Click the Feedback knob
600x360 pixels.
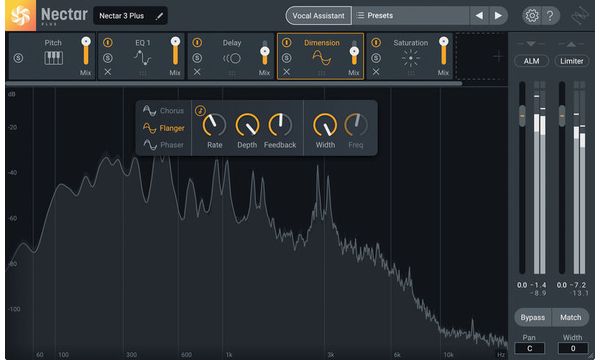(x=280, y=125)
